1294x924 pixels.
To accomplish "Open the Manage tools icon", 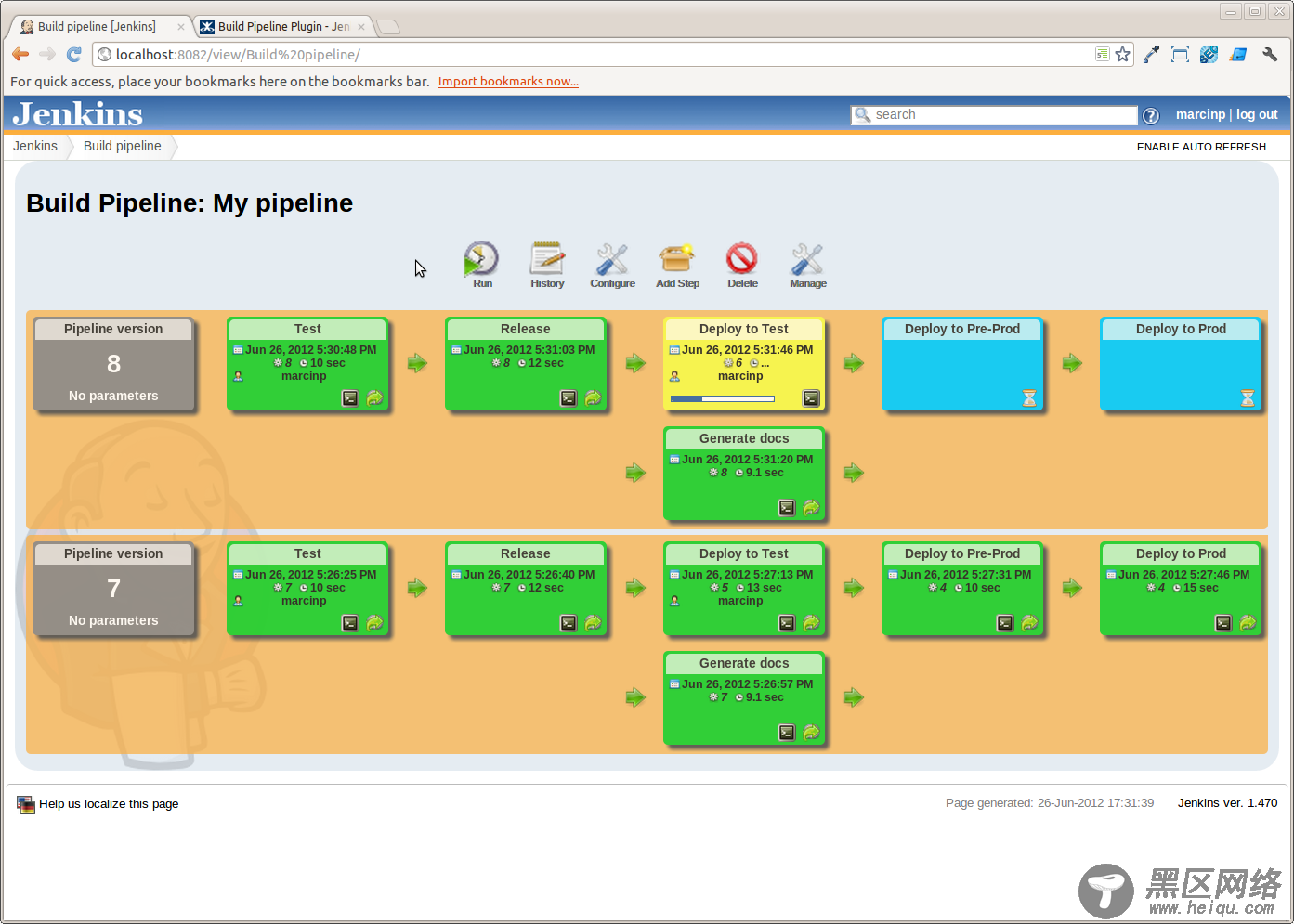I will 807,259.
